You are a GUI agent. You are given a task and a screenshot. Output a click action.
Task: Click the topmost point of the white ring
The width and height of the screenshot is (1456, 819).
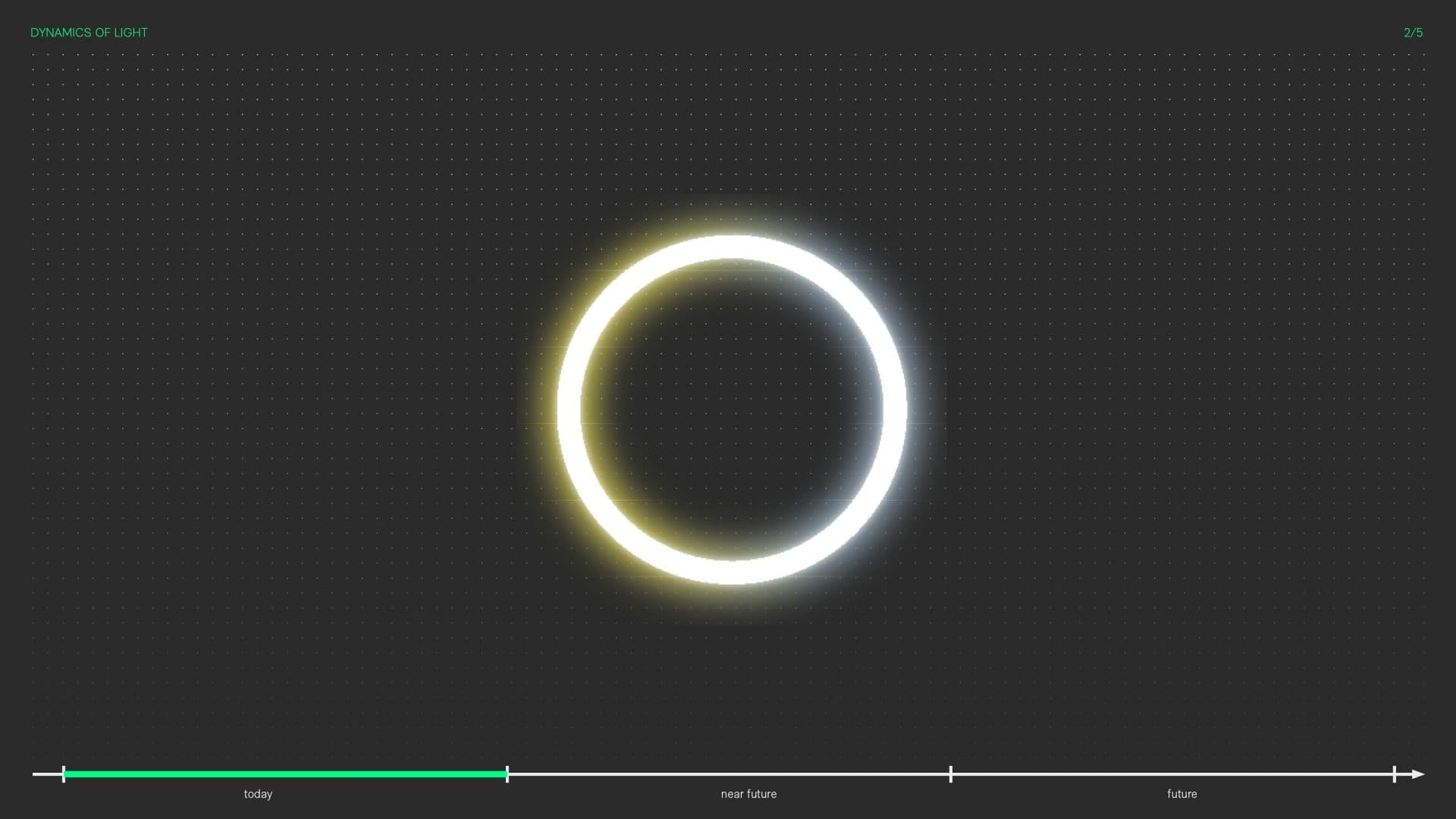point(731,247)
